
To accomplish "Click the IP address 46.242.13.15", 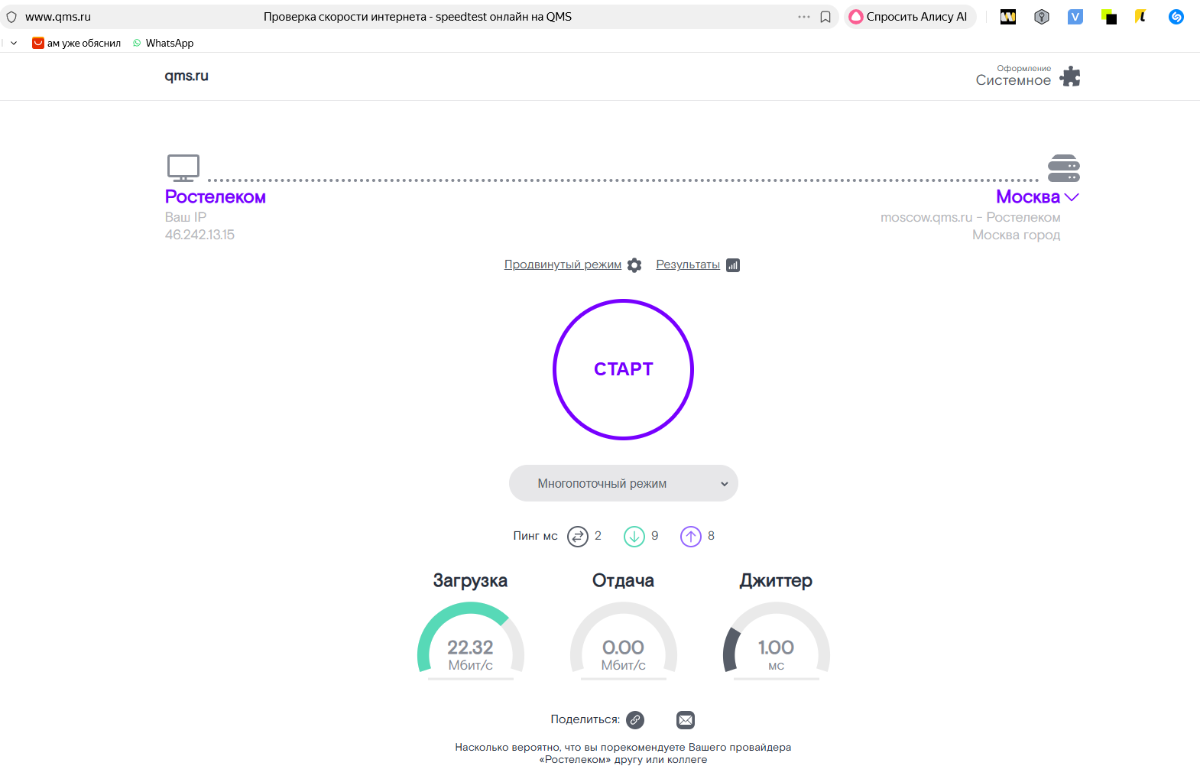I will click(200, 235).
